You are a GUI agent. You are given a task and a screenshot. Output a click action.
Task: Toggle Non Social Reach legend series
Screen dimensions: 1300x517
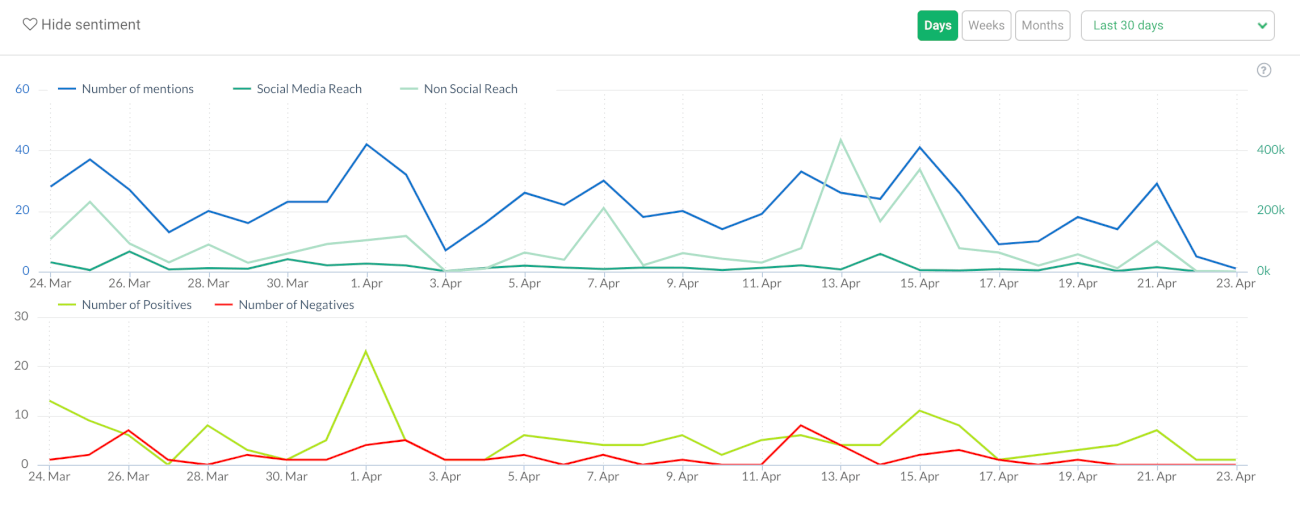click(x=470, y=89)
